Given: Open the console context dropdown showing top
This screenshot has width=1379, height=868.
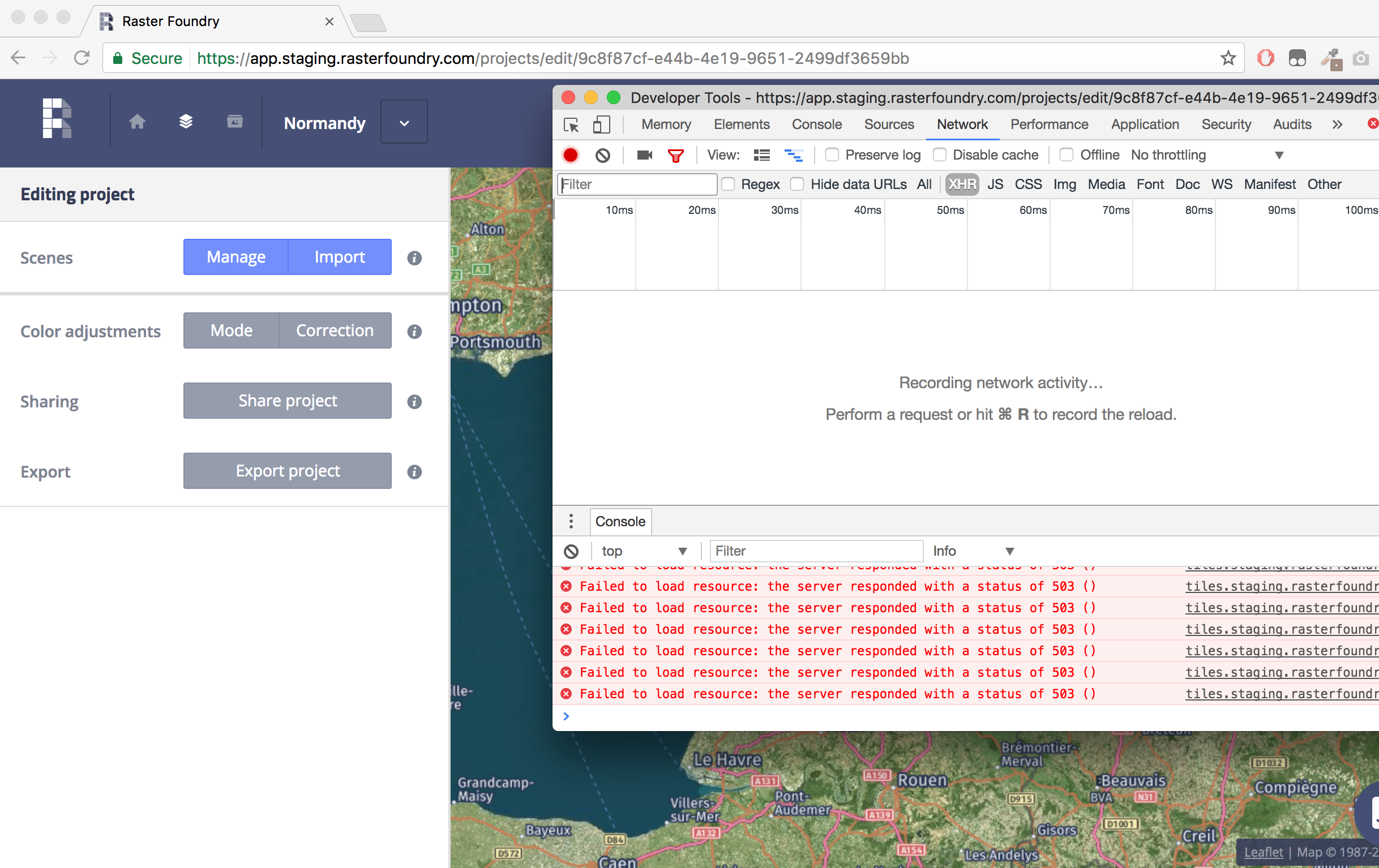Looking at the screenshot, I should coord(644,551).
